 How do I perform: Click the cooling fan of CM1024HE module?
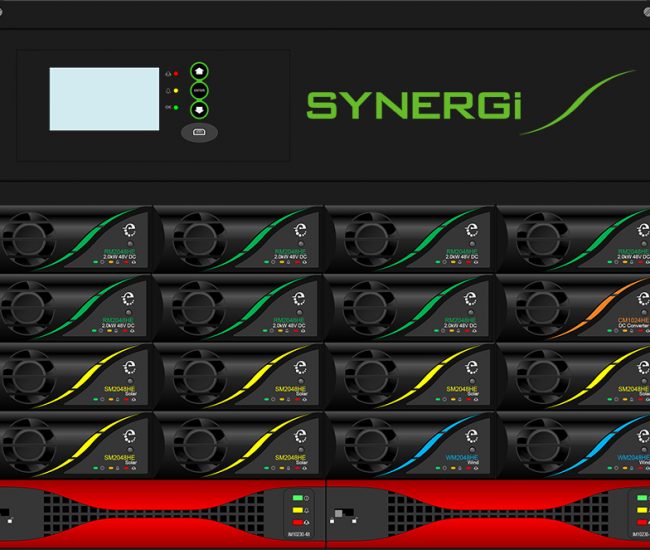543,308
